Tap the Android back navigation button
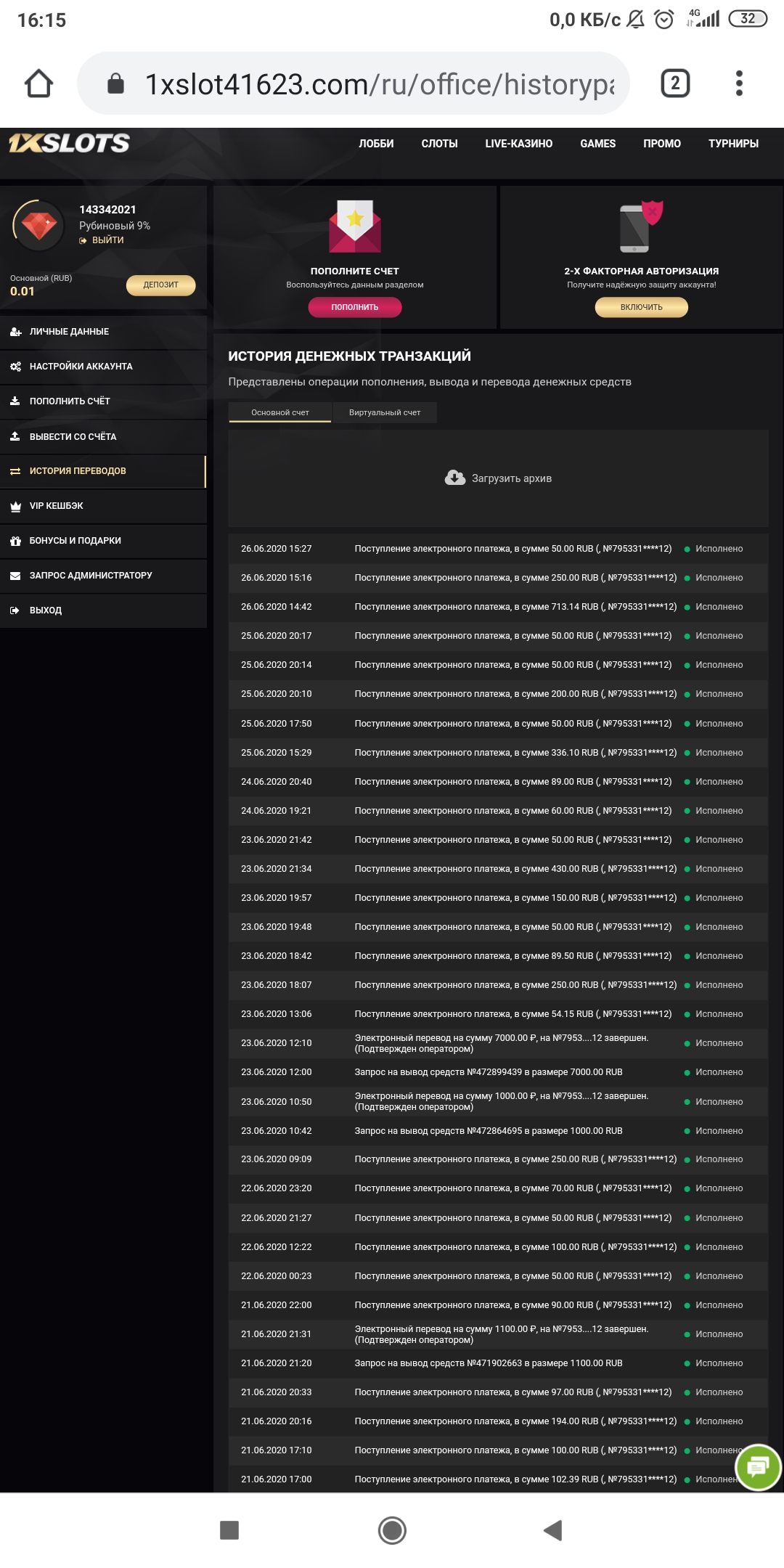The width and height of the screenshot is (784, 1568). pyautogui.click(x=552, y=1530)
